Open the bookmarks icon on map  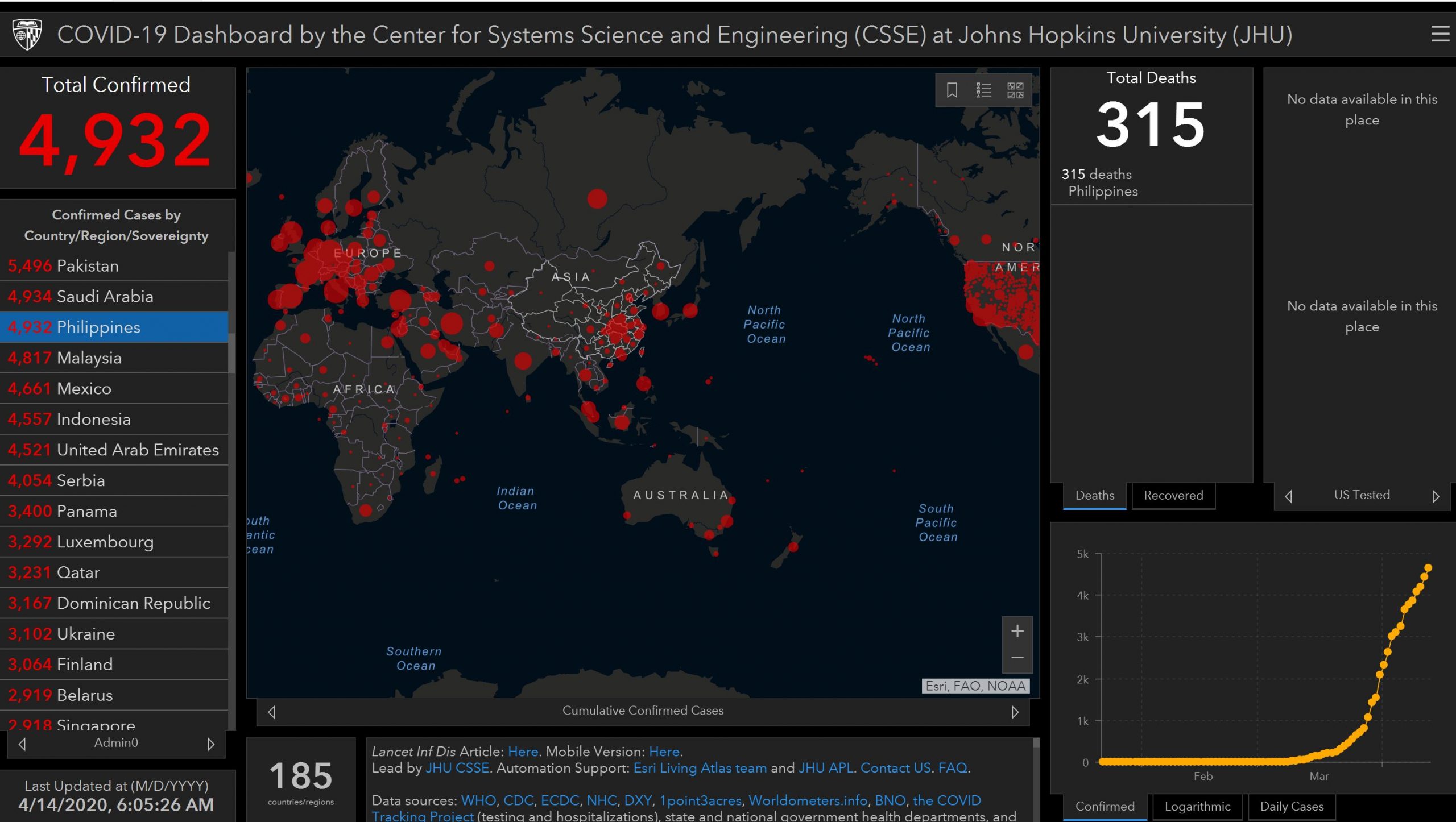(x=952, y=90)
